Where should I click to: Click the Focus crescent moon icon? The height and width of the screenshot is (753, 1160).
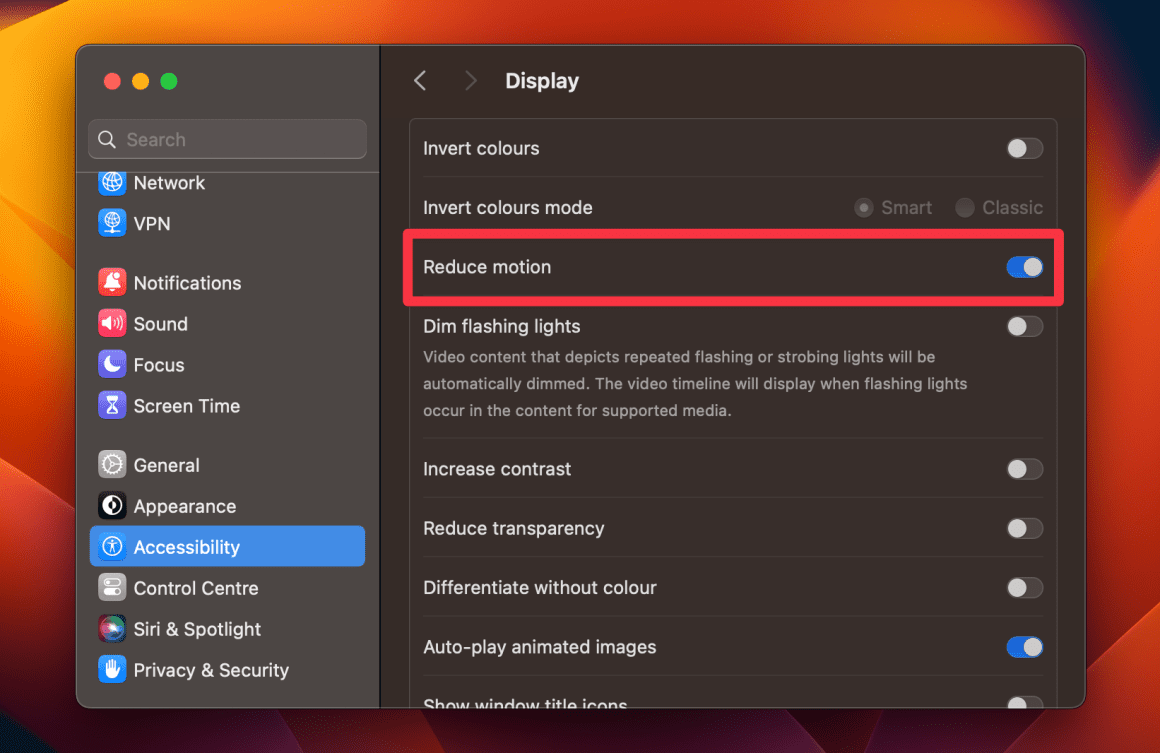point(112,364)
